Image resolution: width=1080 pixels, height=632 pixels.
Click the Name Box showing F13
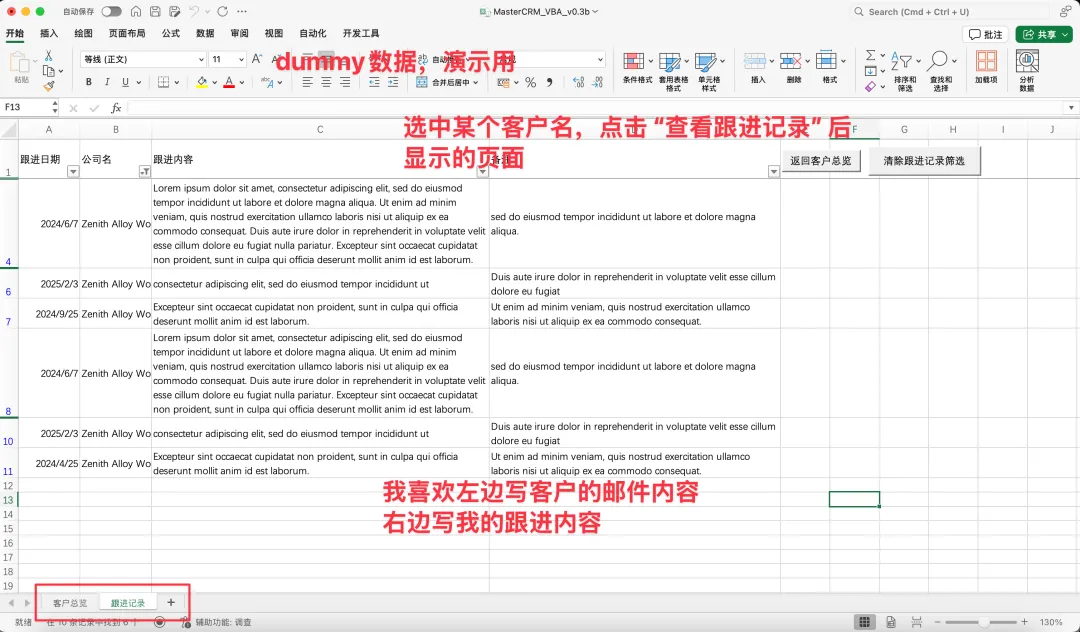point(26,107)
